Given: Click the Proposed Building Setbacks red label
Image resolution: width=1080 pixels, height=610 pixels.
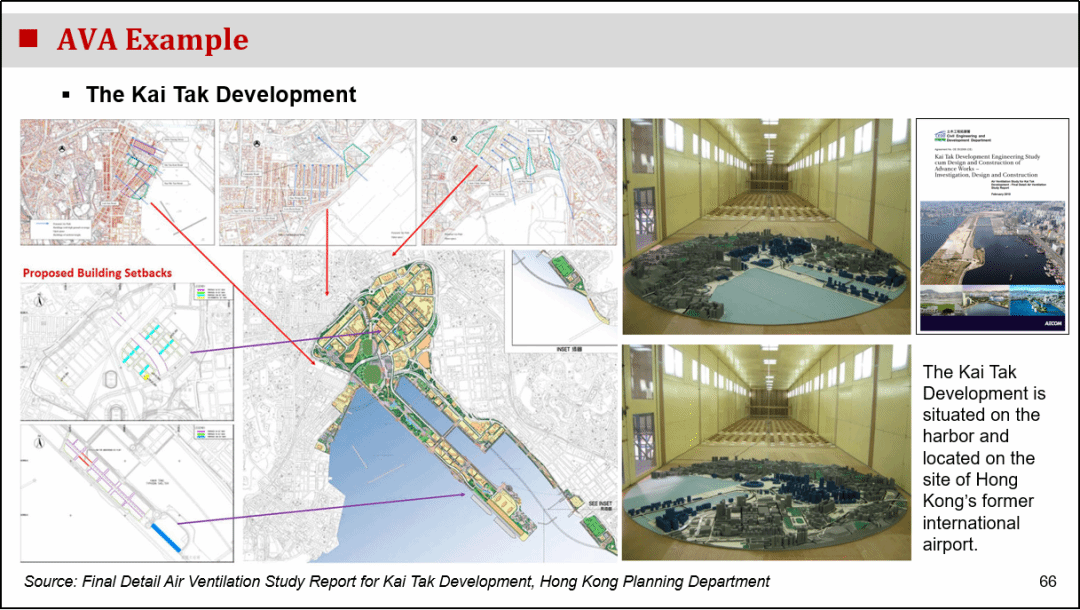Looking at the screenshot, I should click(97, 272).
